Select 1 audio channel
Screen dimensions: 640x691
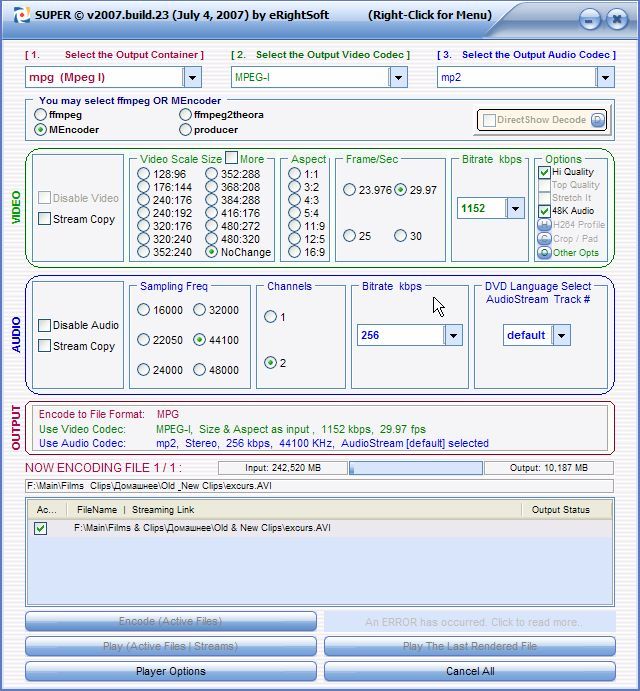(270, 316)
